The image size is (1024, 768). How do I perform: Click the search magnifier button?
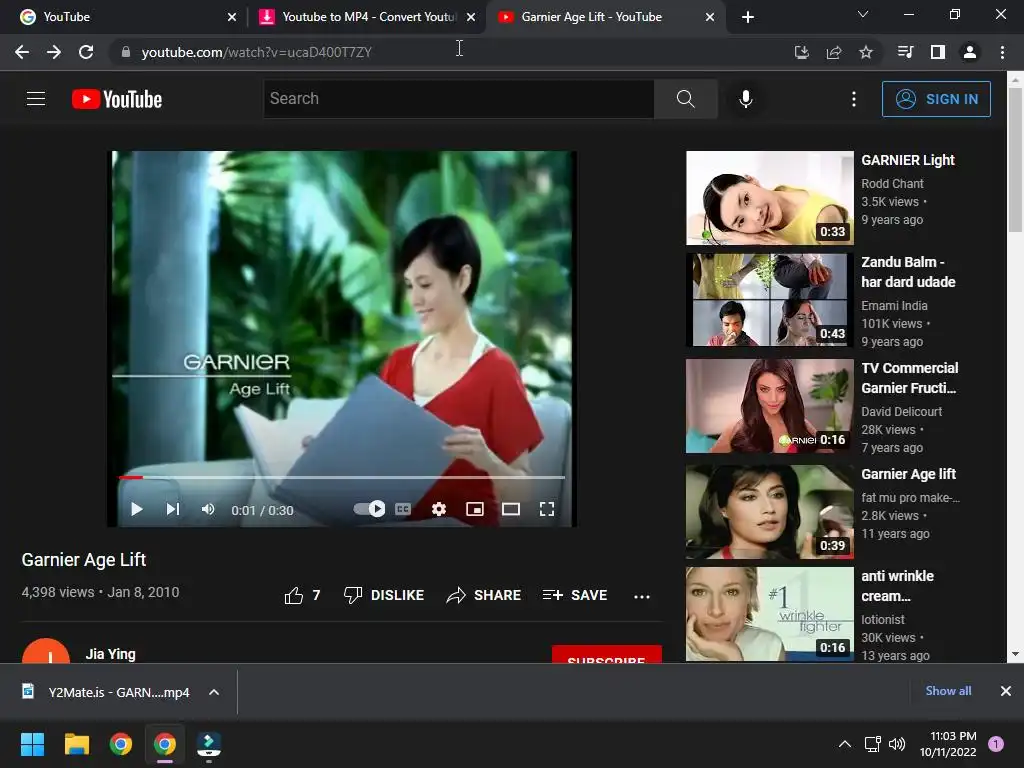[686, 99]
